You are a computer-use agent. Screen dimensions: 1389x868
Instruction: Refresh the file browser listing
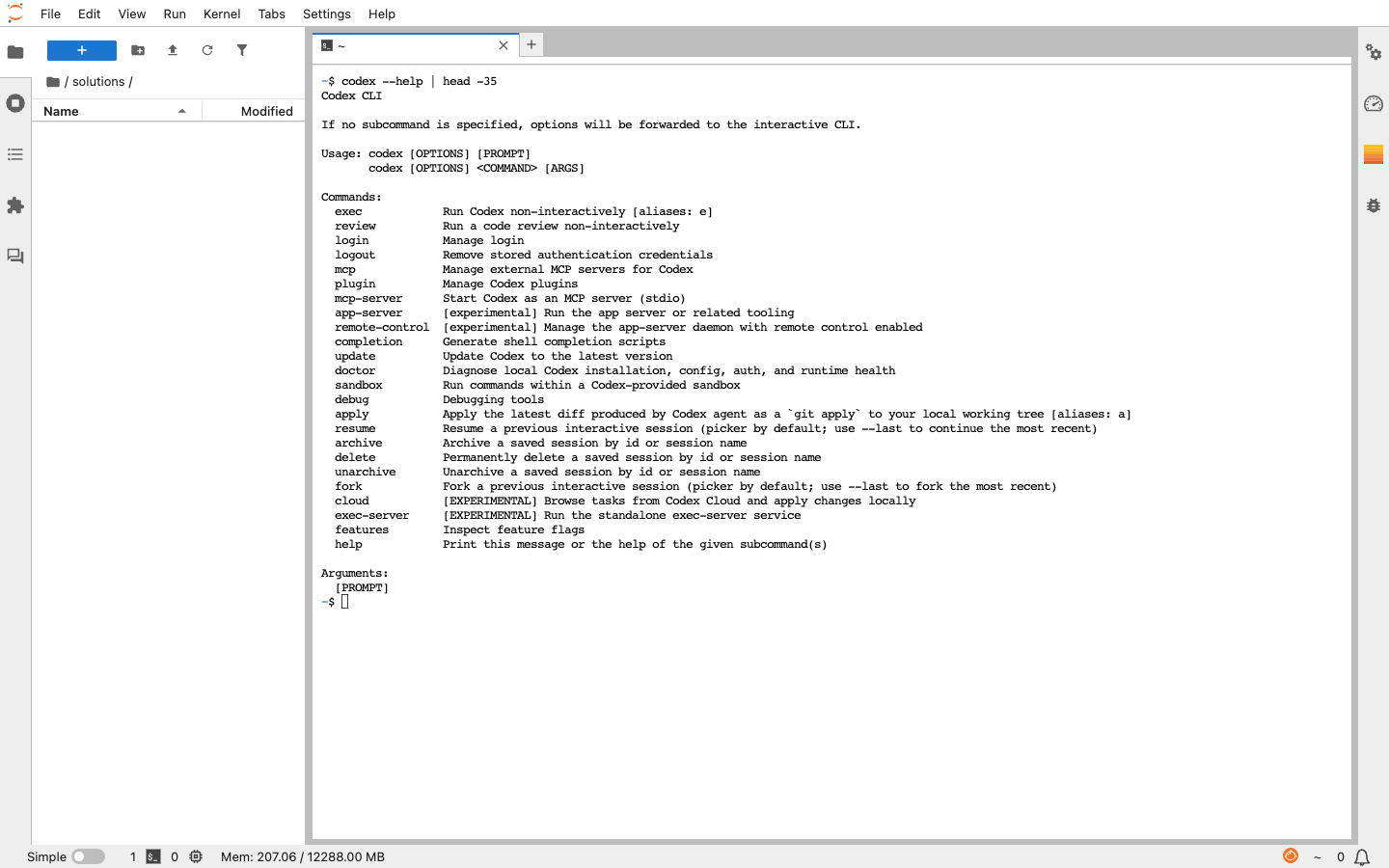tap(207, 50)
